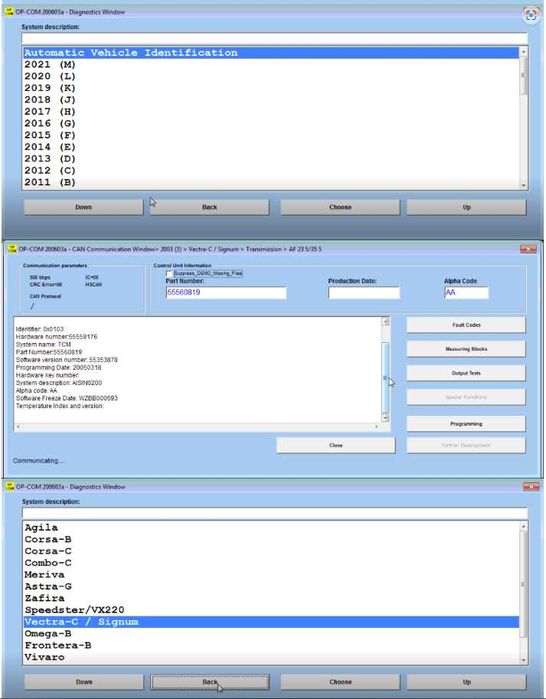Select Corsa-B in the model list
This screenshot has height=699, width=546.
(x=271, y=539)
